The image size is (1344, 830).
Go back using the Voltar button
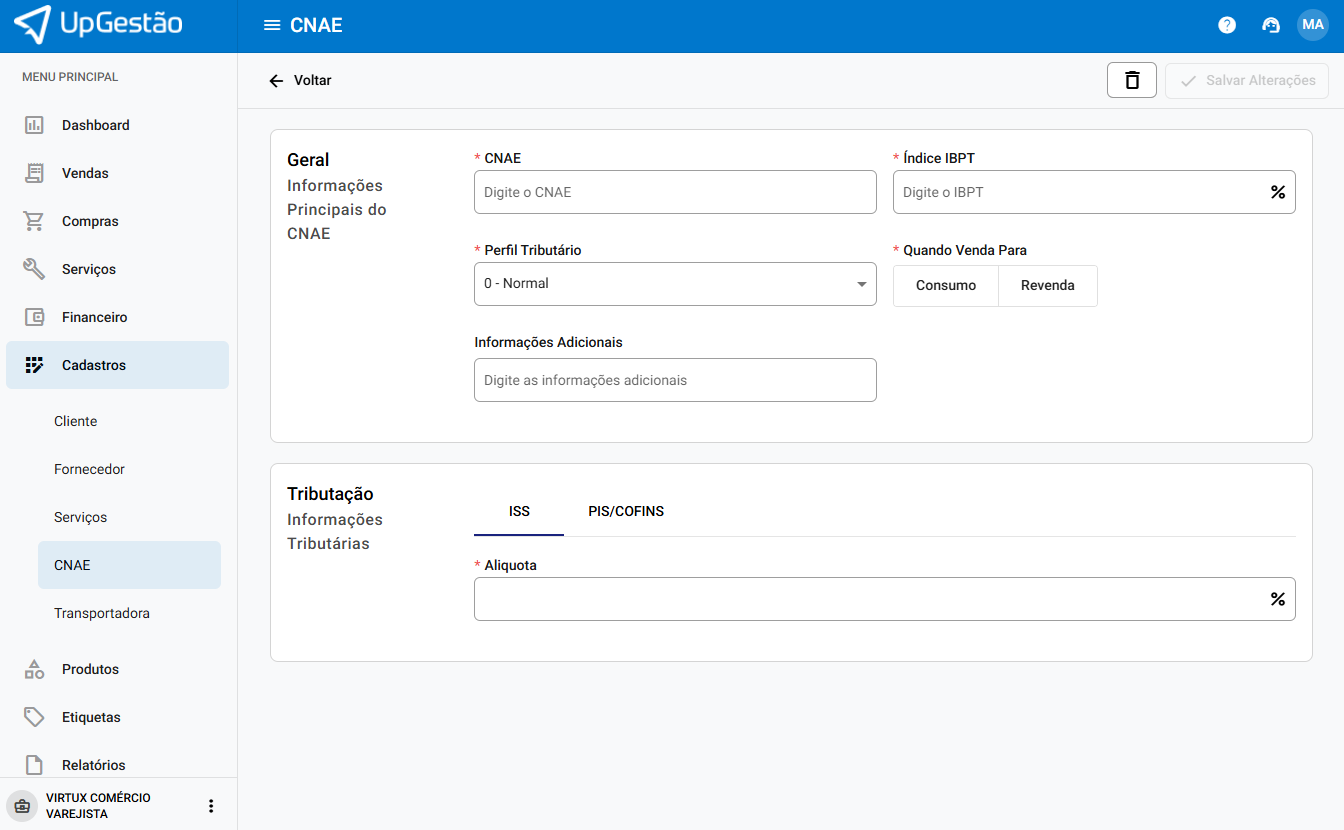[x=300, y=80]
